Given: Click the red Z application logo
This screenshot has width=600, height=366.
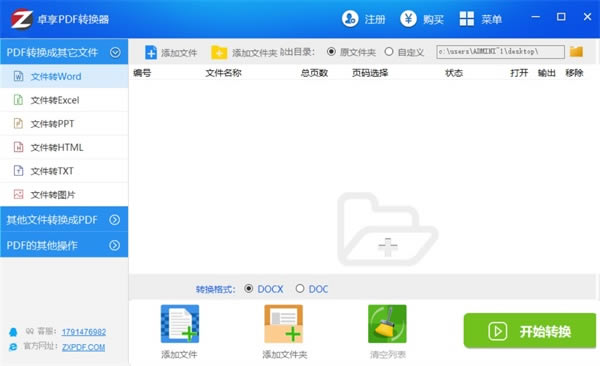Looking at the screenshot, I should pyautogui.click(x=21, y=19).
